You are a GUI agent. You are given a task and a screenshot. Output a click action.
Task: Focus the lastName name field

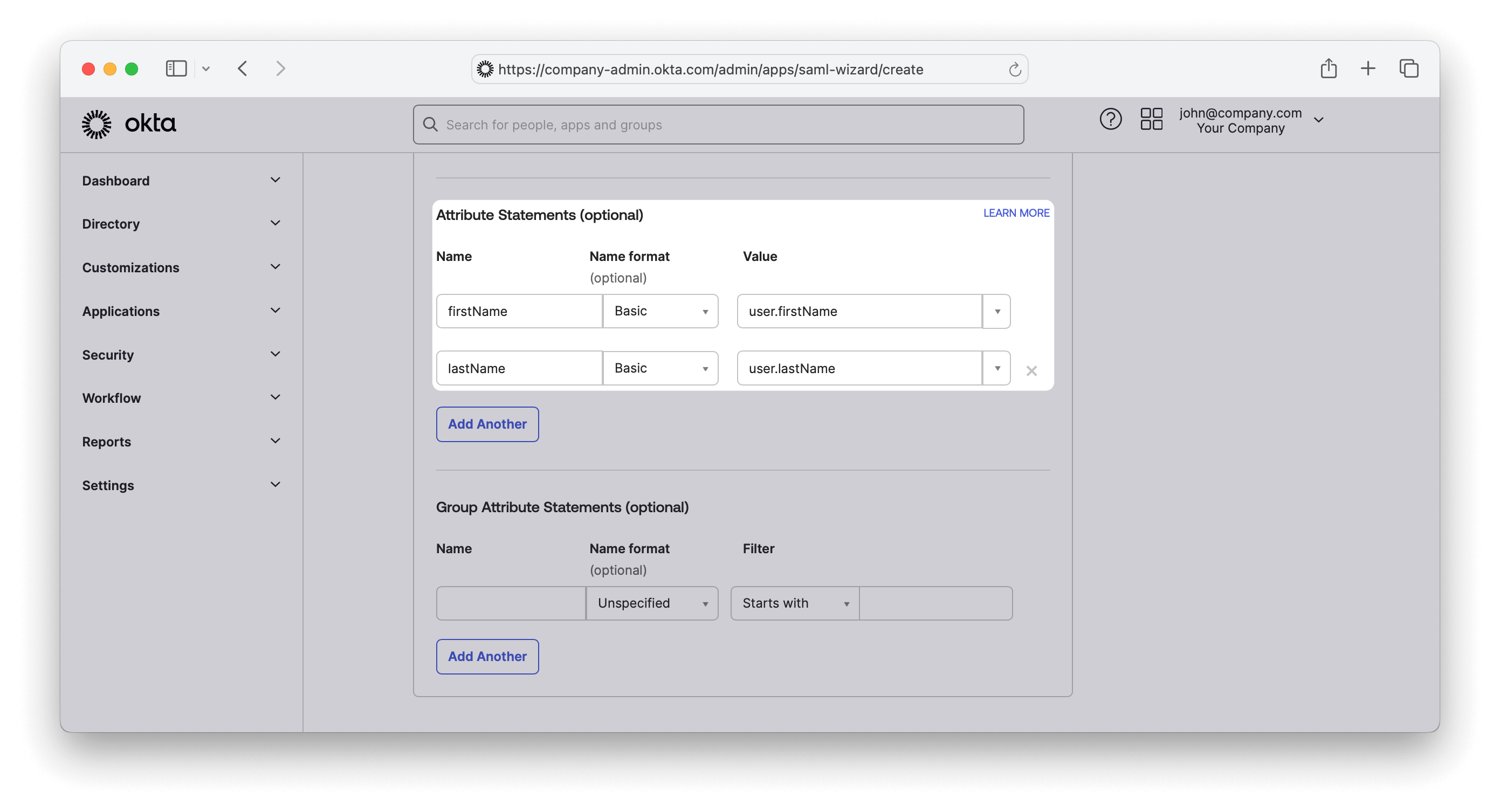(x=519, y=368)
